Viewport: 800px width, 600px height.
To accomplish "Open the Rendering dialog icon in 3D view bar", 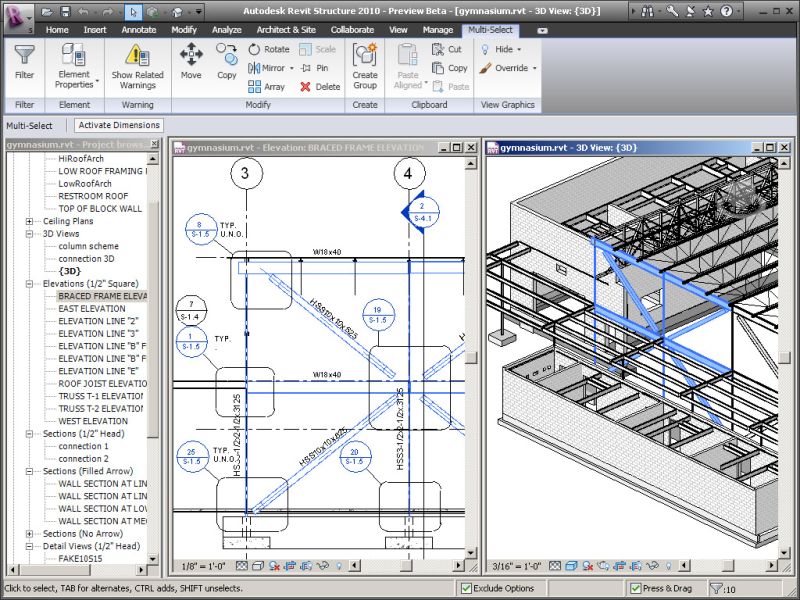I will click(603, 566).
